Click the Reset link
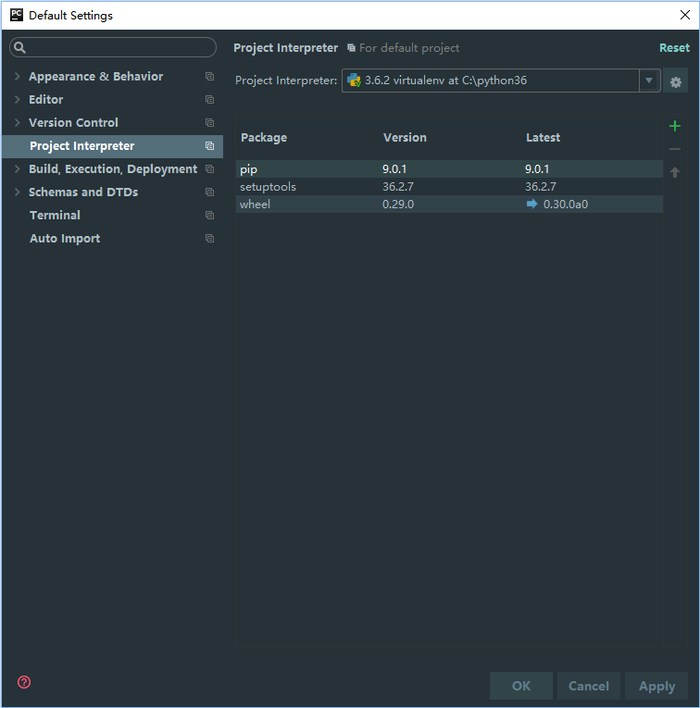The height and width of the screenshot is (708, 700). (x=674, y=48)
